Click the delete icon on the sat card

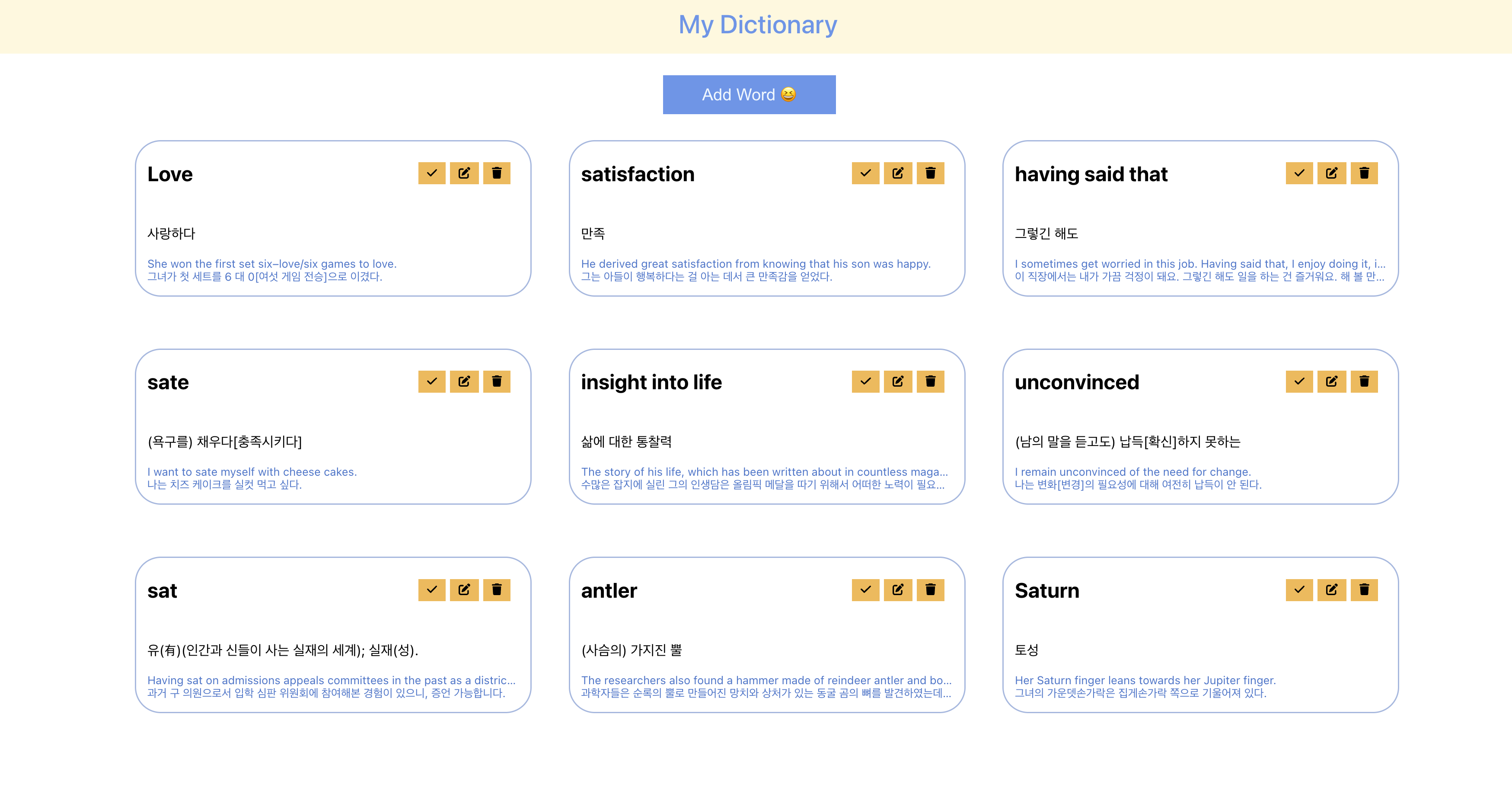pos(497,590)
